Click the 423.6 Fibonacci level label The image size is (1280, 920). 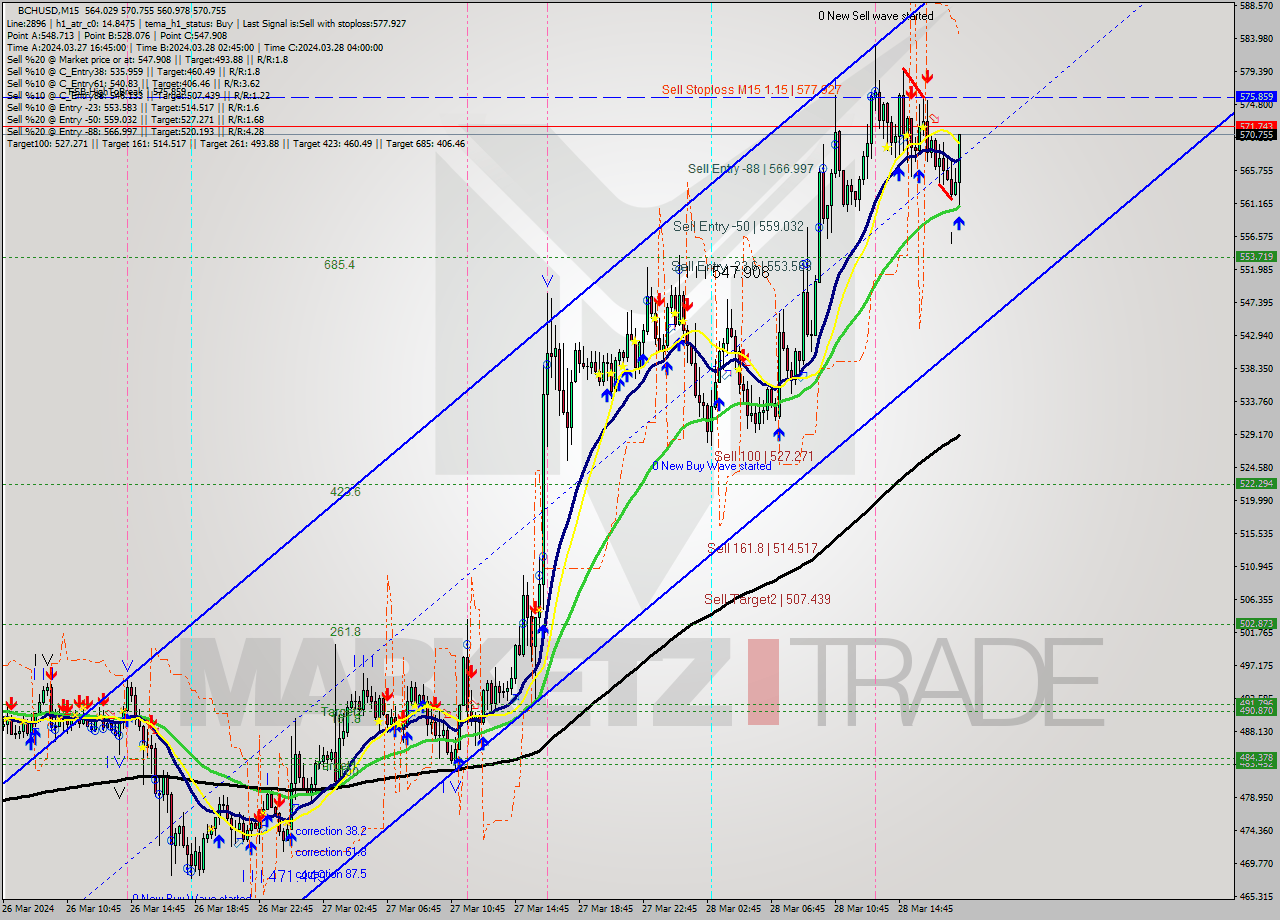(x=346, y=492)
